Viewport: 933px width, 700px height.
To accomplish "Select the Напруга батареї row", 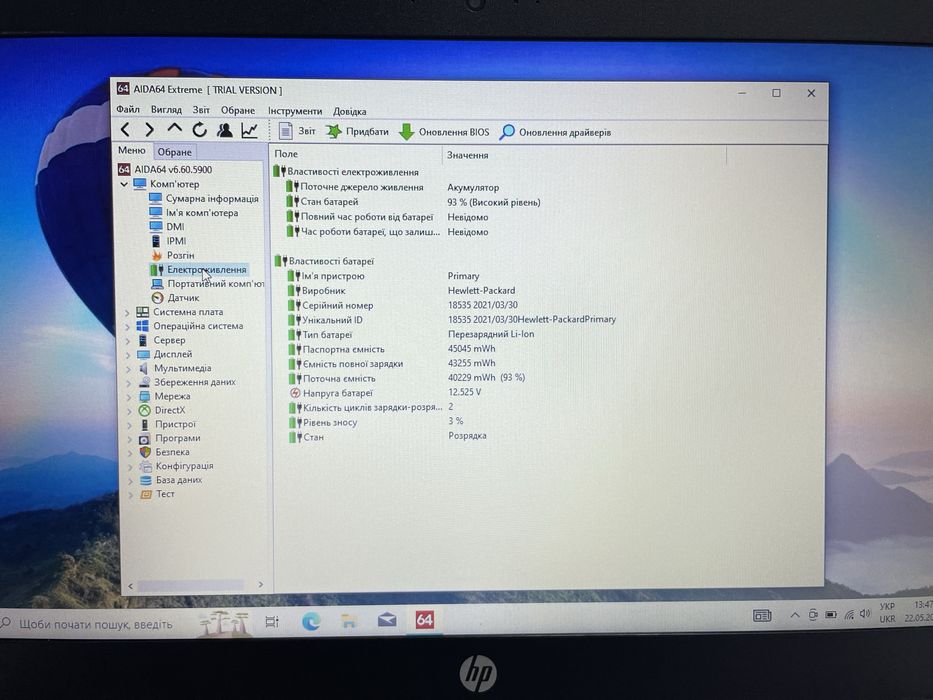I will tap(385, 393).
